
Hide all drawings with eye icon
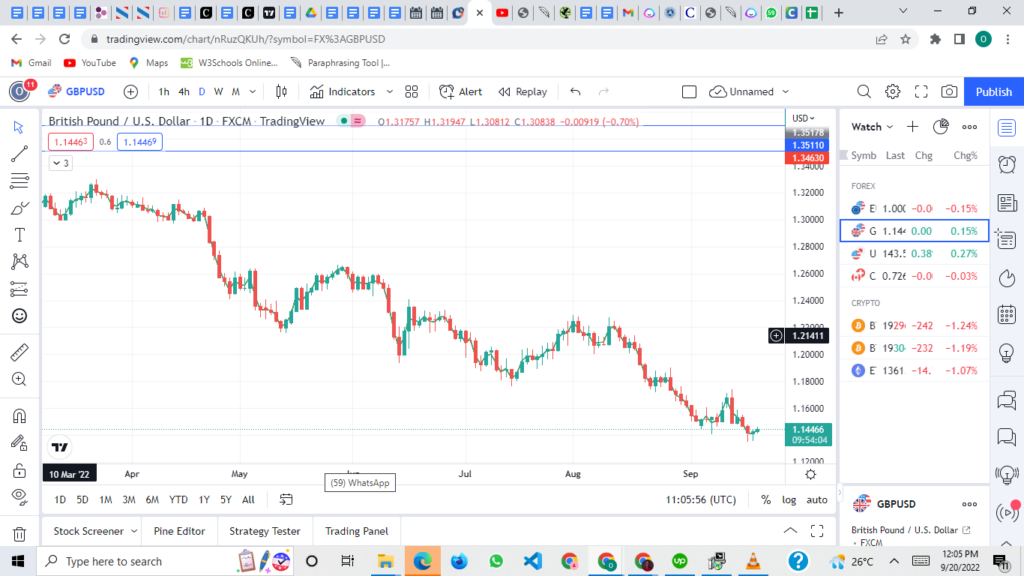pos(19,497)
